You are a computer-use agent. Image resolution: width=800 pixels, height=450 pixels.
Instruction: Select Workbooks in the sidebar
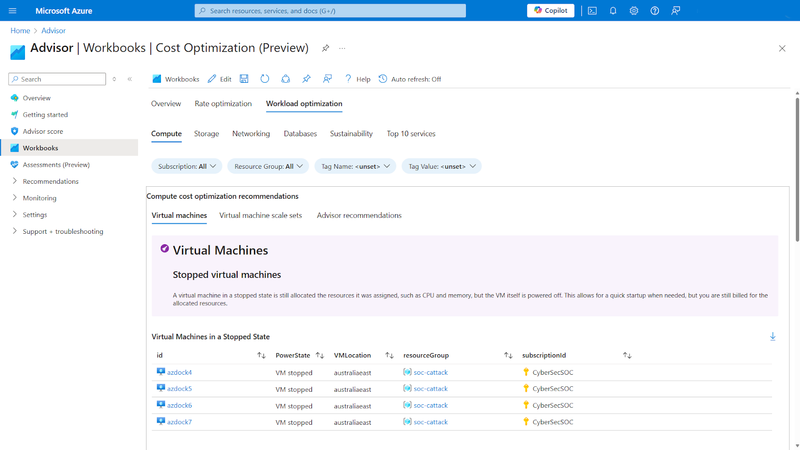69,148
